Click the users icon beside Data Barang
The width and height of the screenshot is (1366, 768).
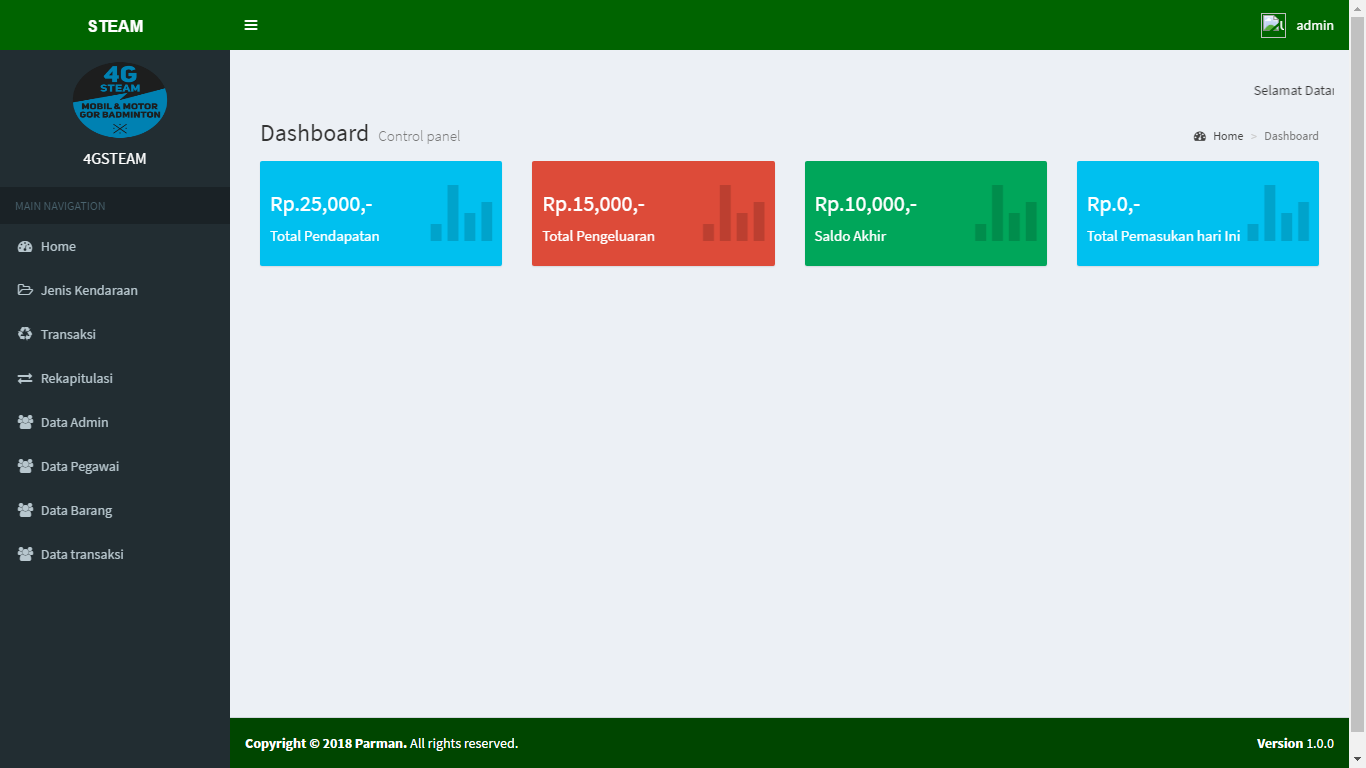26,511
